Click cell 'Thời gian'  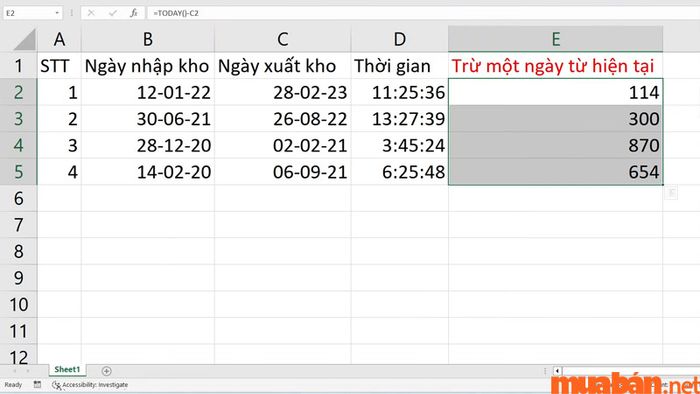(400, 66)
